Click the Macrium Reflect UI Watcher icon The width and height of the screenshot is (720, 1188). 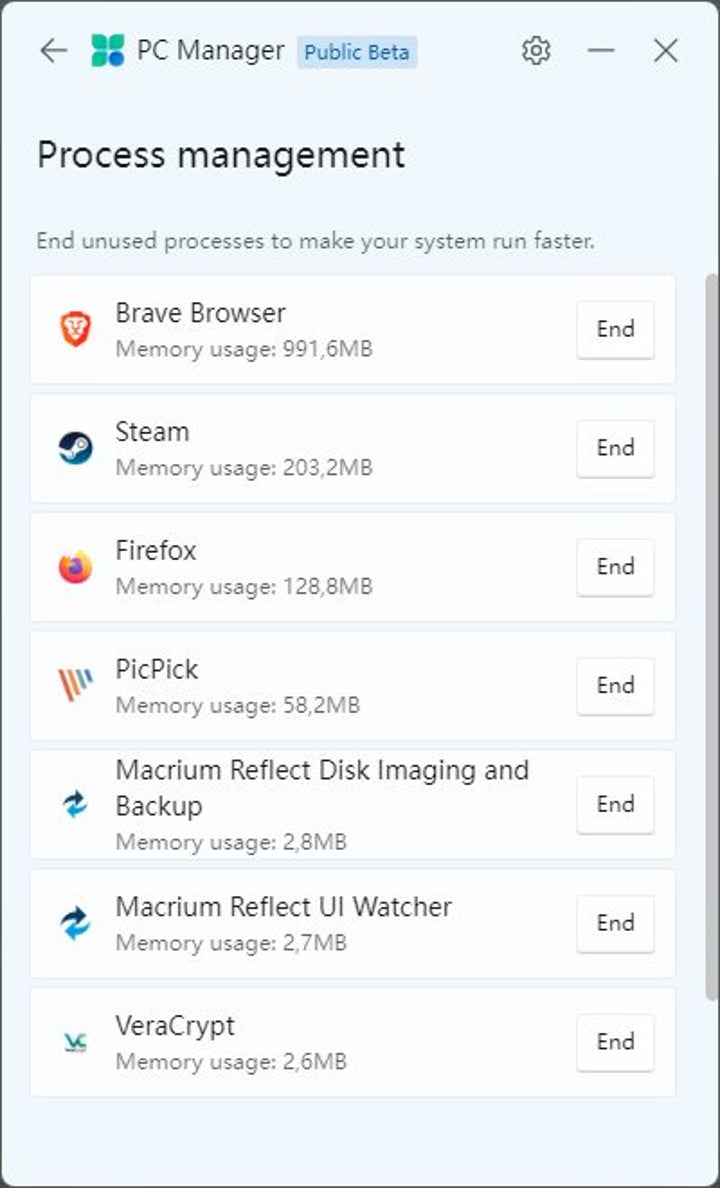[x=75, y=923]
